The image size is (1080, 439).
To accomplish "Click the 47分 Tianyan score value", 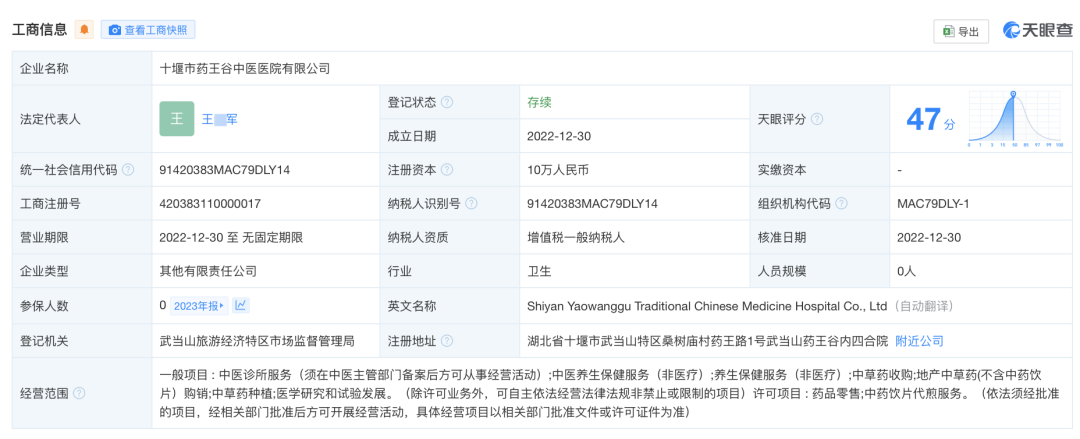I will point(930,119).
